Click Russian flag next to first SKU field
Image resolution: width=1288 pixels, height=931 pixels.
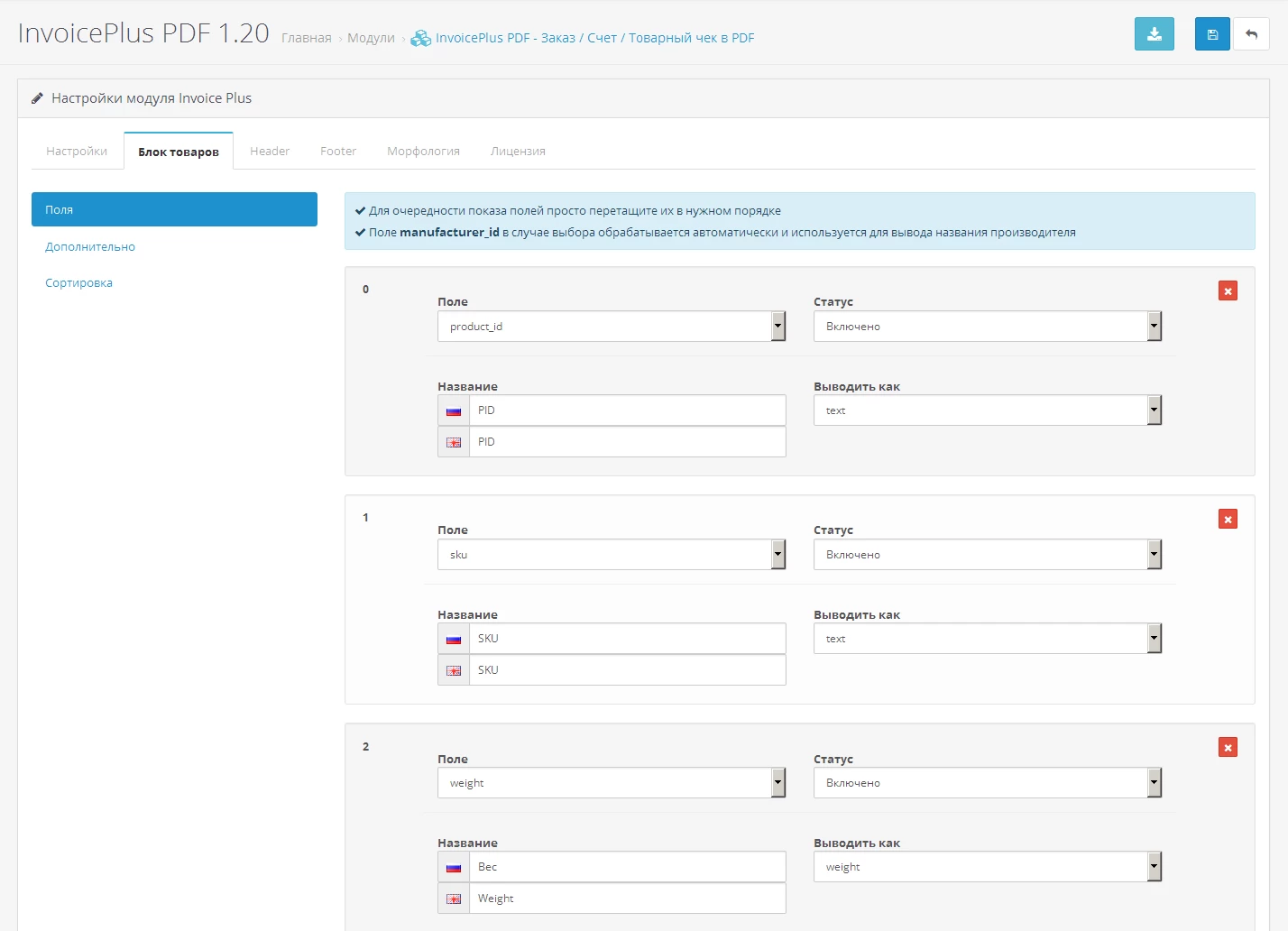pos(454,639)
